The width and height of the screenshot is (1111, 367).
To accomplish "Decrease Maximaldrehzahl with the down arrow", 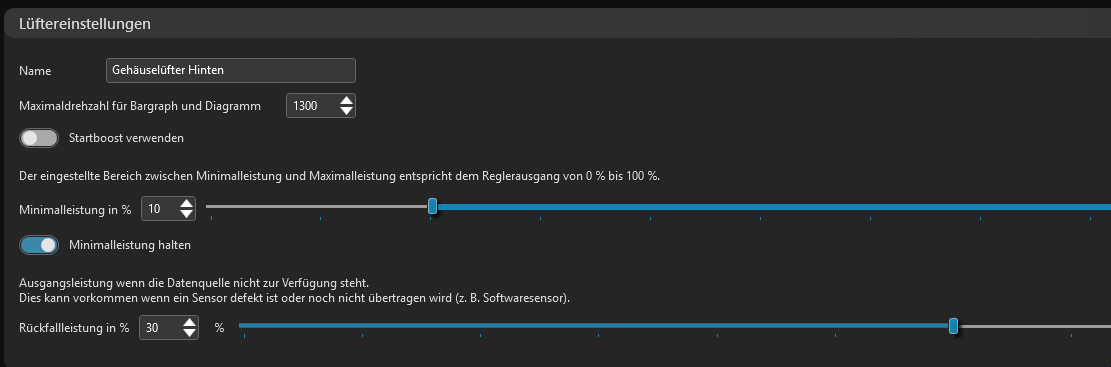I will 346,111.
